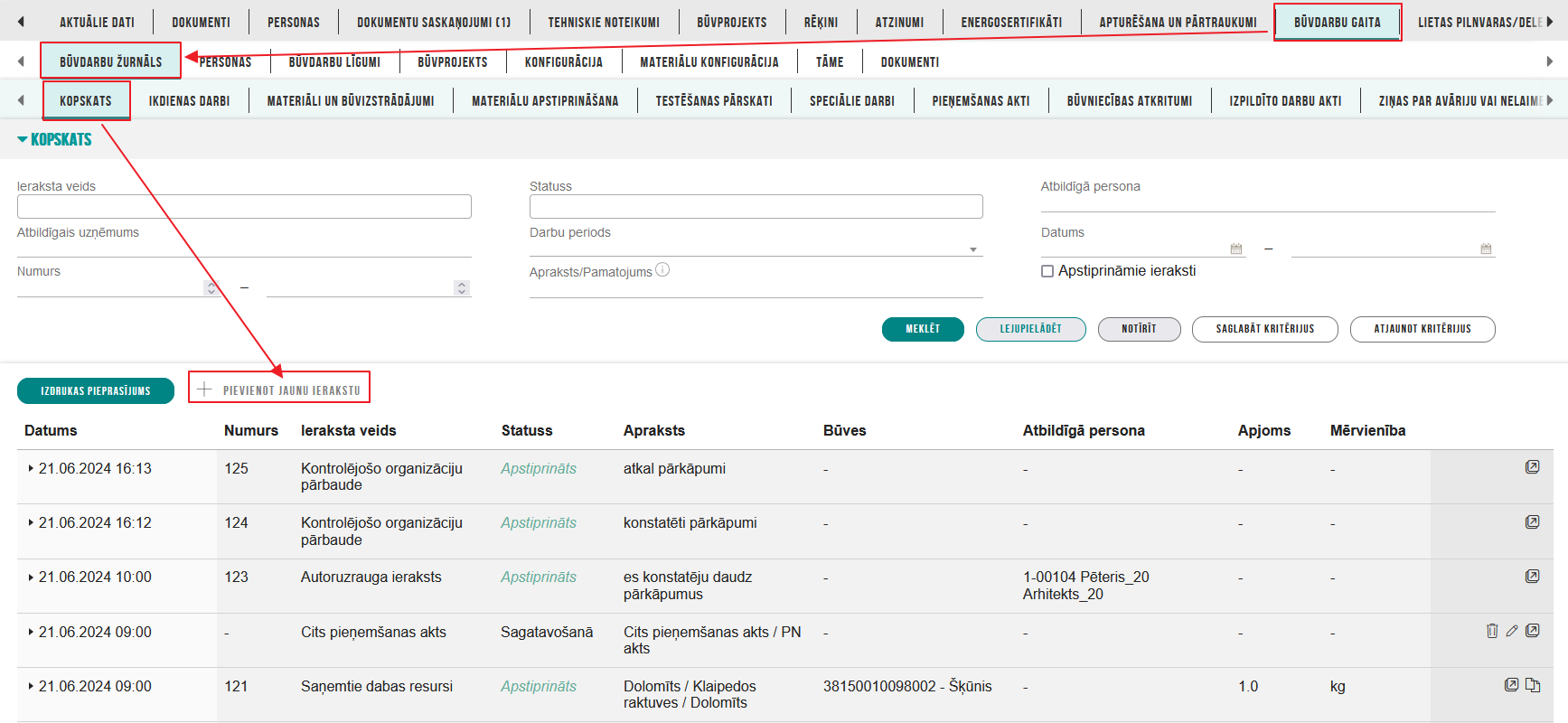Open entry 121 via its open icon
1568x723 pixels.
pyautogui.click(x=1511, y=685)
